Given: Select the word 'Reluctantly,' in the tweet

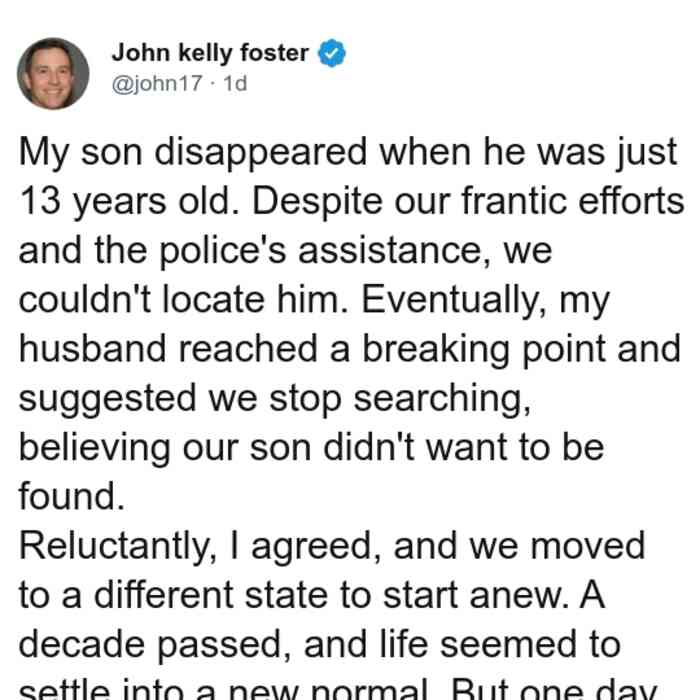Looking at the screenshot, I should (118, 546).
